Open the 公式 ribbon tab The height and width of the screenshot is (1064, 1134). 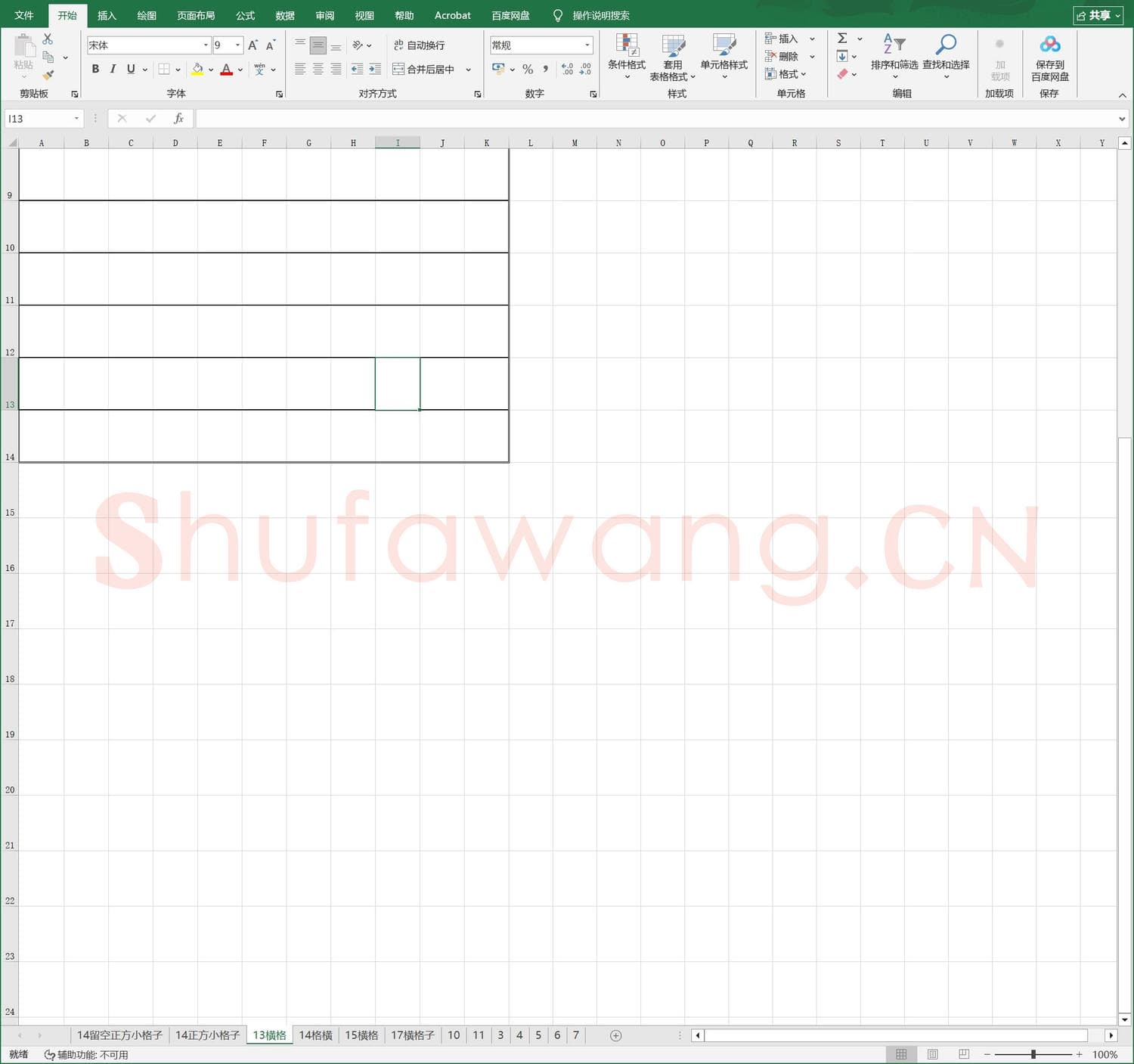point(245,15)
